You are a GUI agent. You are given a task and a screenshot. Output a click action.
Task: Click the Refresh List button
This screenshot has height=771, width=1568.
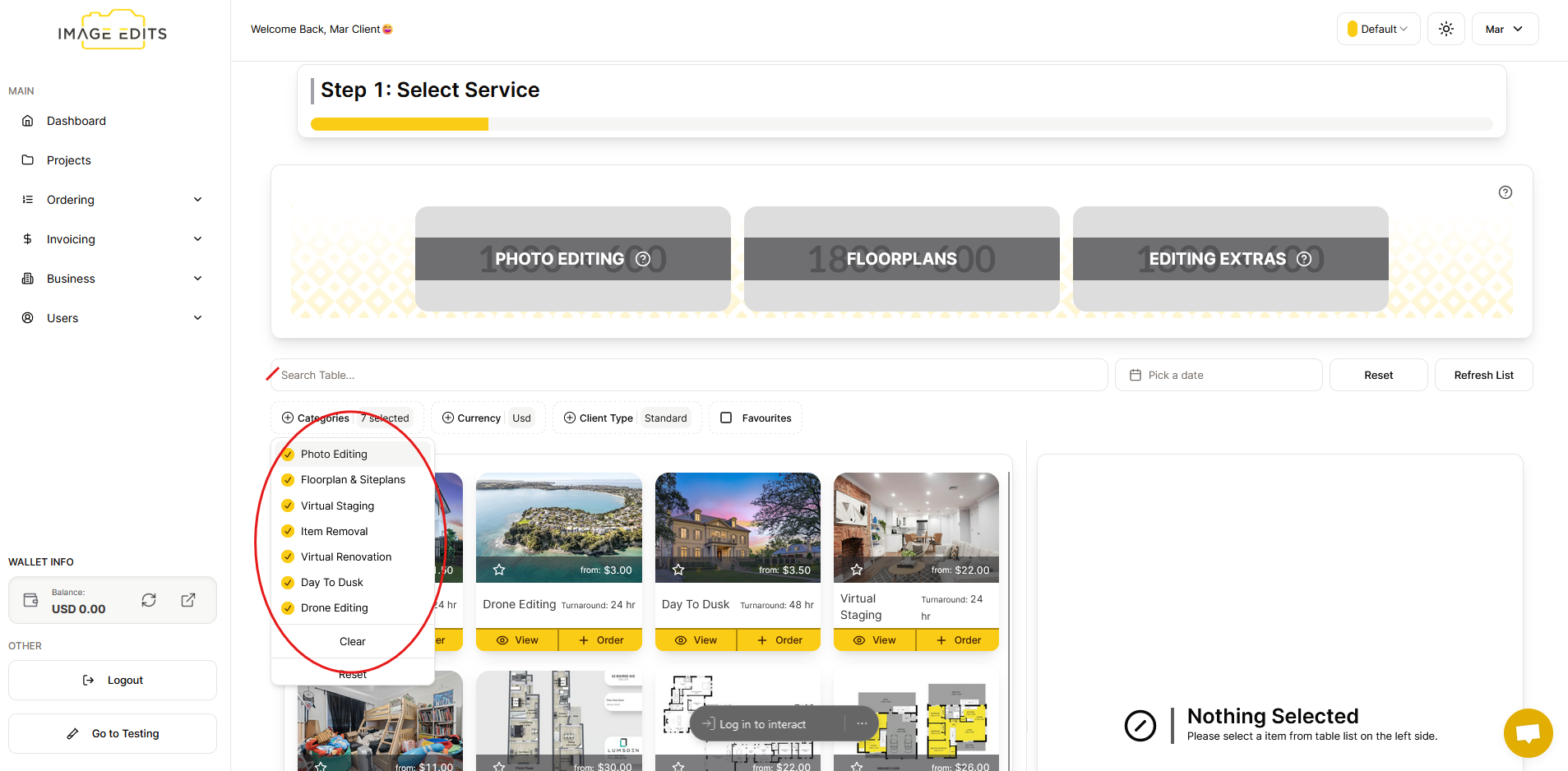(x=1482, y=375)
